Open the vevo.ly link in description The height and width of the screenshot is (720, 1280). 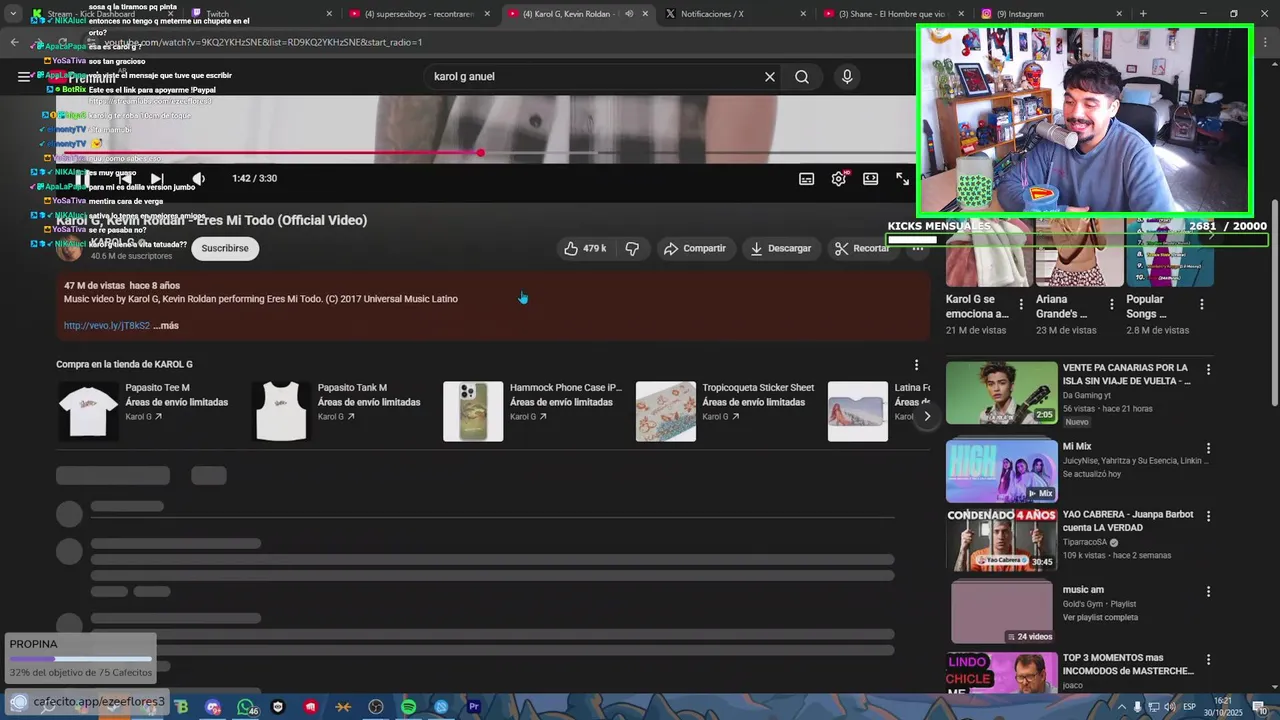[x=107, y=326]
